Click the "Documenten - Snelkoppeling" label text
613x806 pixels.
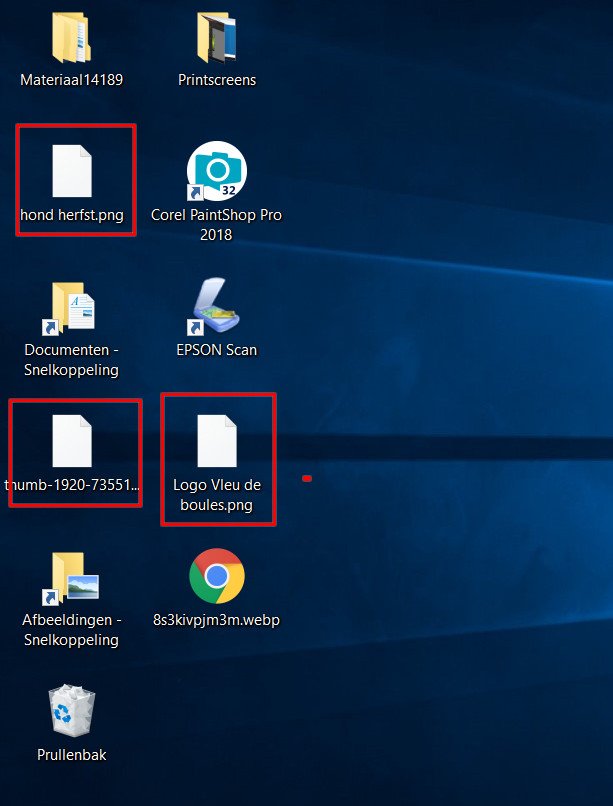[x=71, y=359]
